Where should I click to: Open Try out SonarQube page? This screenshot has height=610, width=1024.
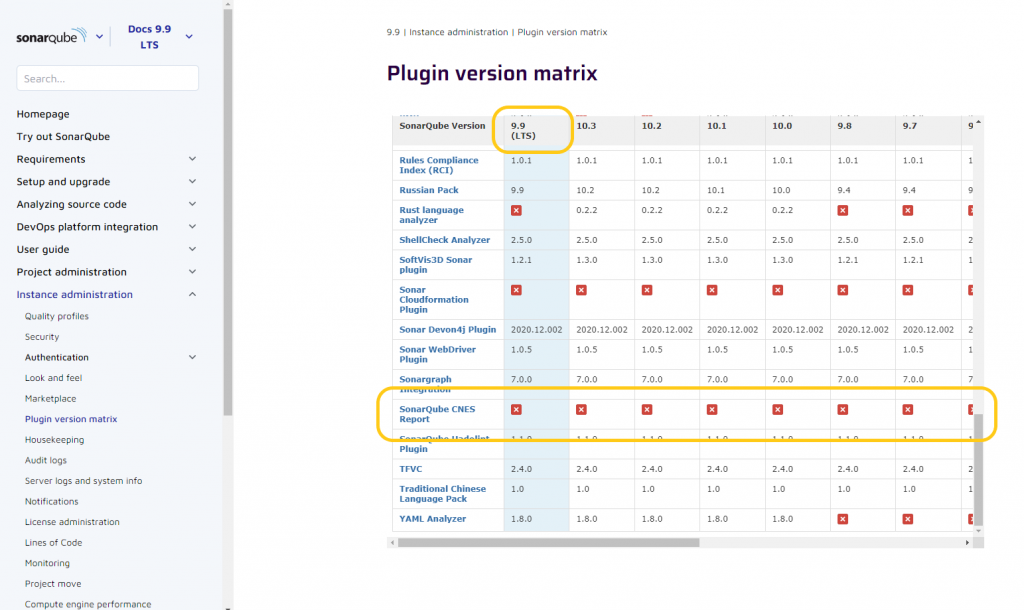[x=63, y=136]
